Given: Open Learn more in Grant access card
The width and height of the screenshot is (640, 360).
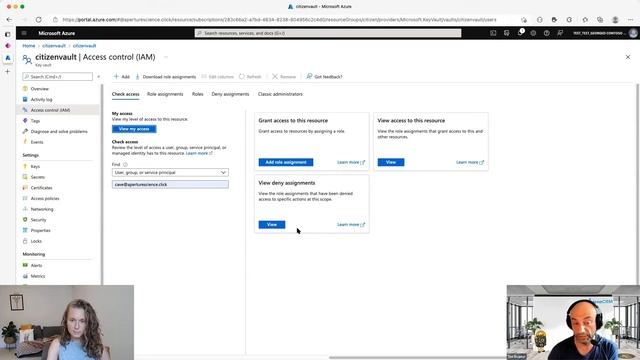Looking at the screenshot, I should (351, 162).
